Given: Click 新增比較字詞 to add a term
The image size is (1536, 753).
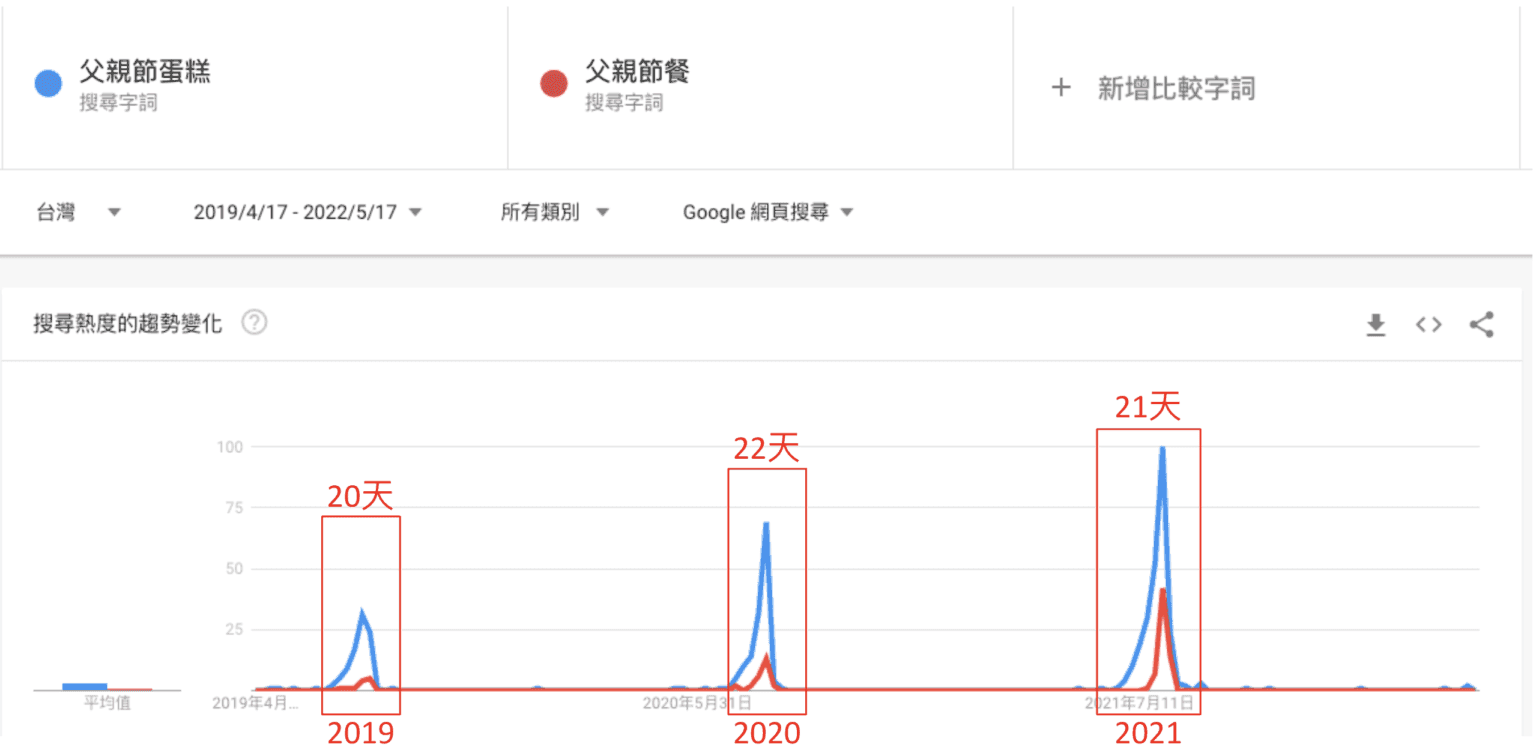Looking at the screenshot, I should [1175, 89].
